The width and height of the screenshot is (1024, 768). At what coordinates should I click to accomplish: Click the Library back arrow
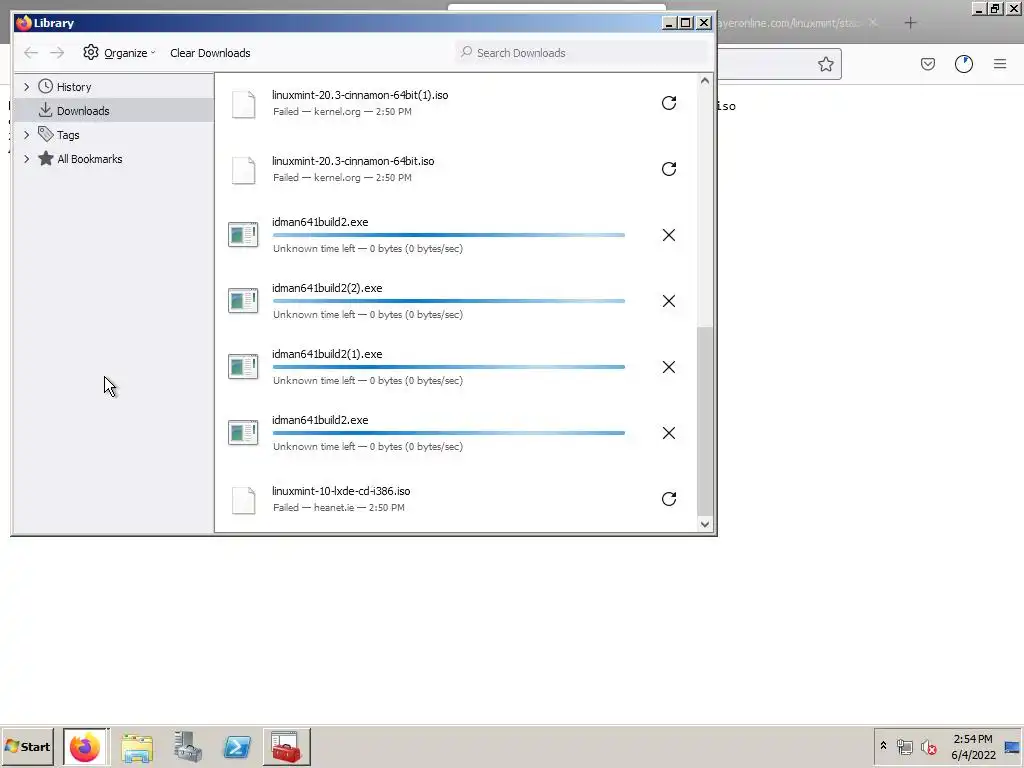(x=31, y=53)
